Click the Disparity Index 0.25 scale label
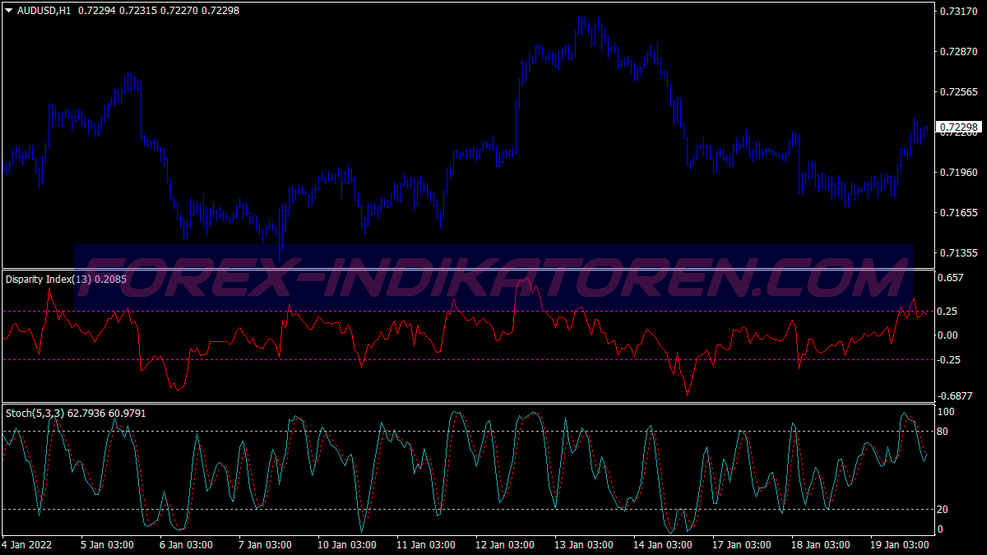The image size is (987, 555). tap(949, 311)
